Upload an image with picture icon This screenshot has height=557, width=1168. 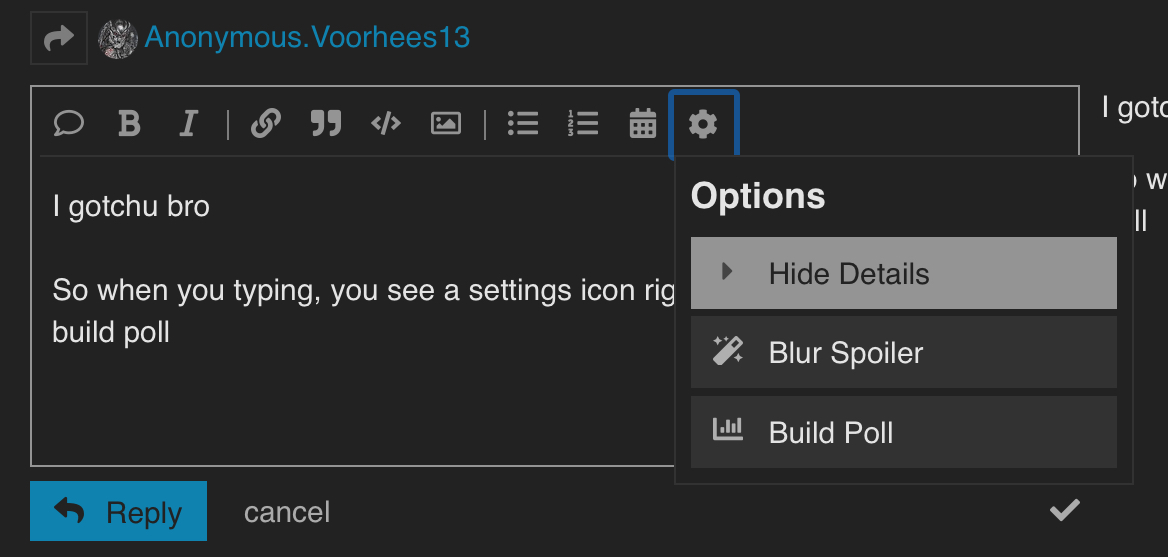(x=446, y=124)
